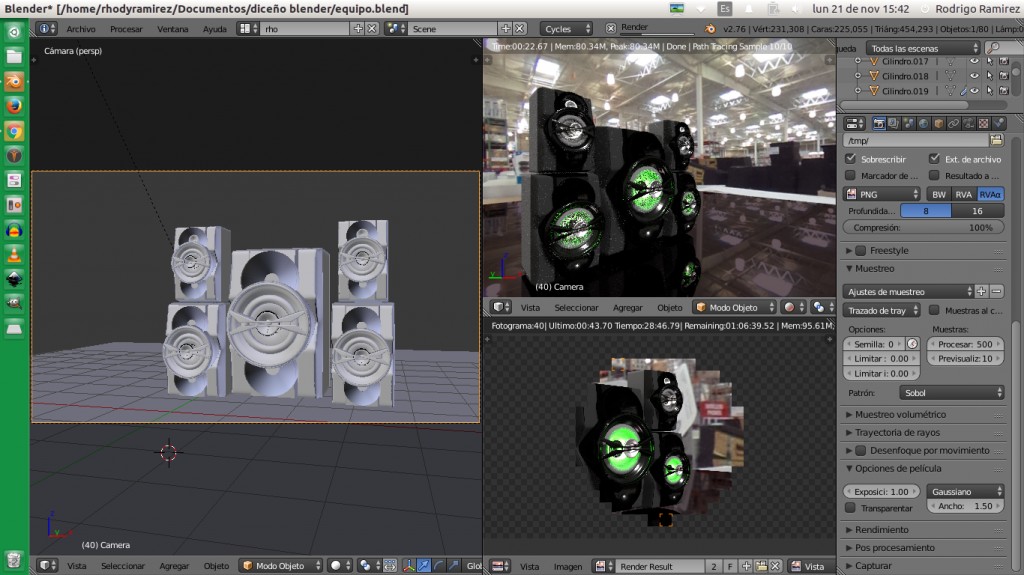1024x575 pixels.
Task: Open the Object properties tab (orange cube icon)
Action: [939, 123]
